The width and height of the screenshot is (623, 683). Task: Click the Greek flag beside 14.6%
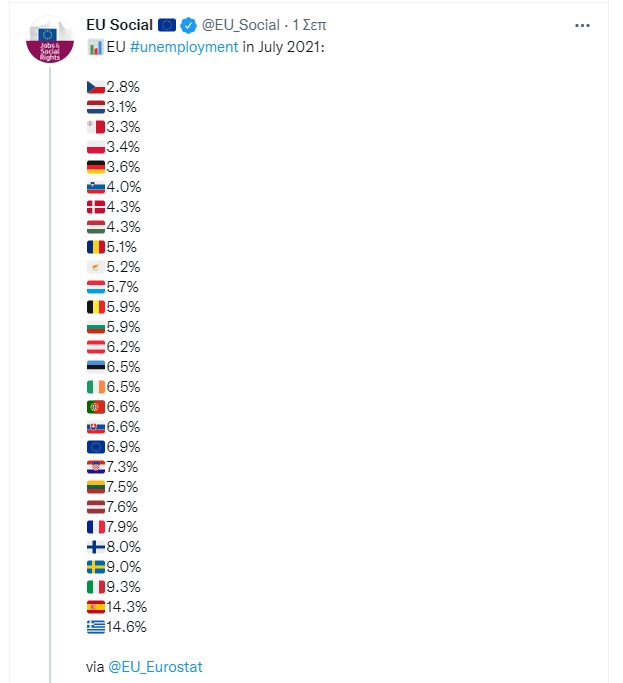[x=96, y=627]
